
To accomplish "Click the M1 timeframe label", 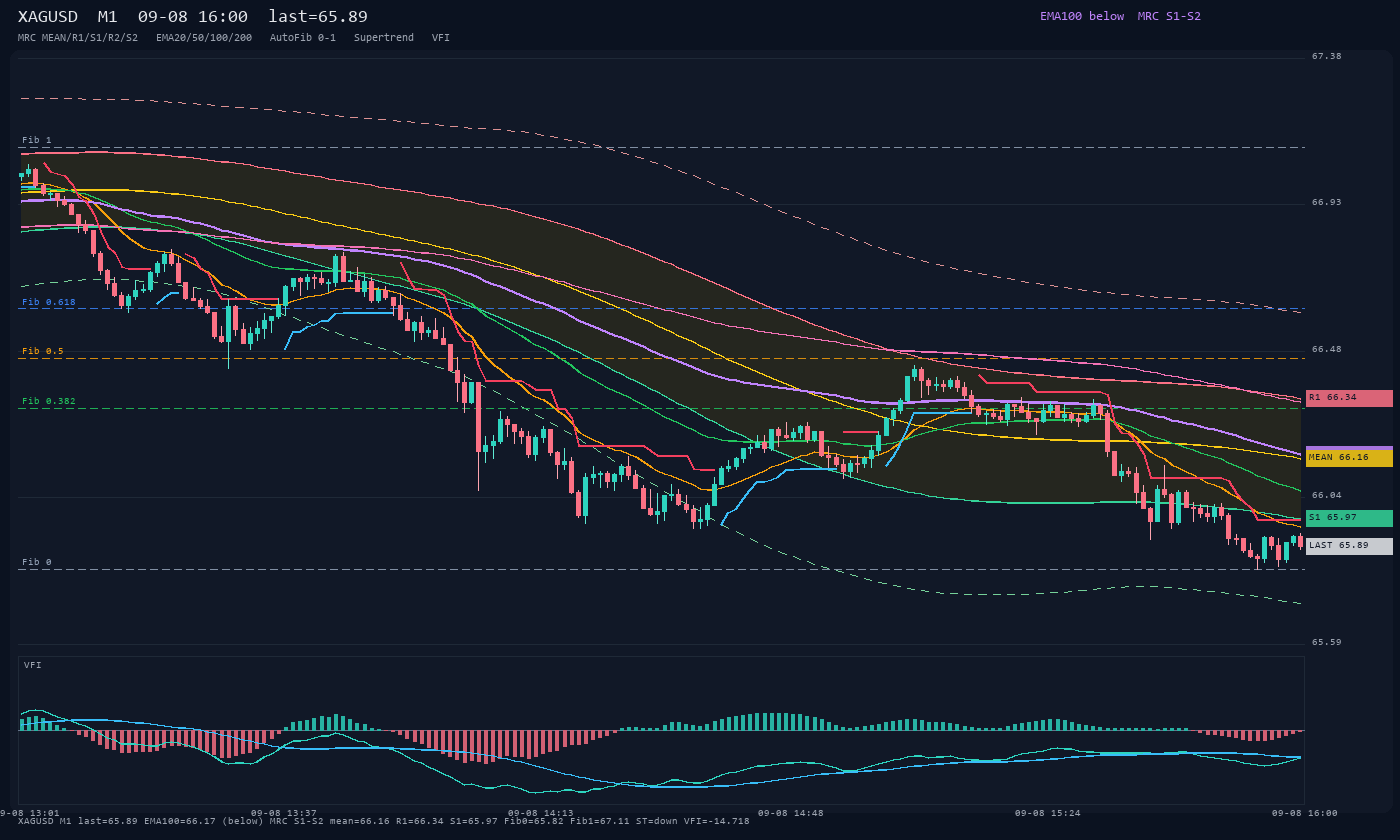I will tap(108, 17).
